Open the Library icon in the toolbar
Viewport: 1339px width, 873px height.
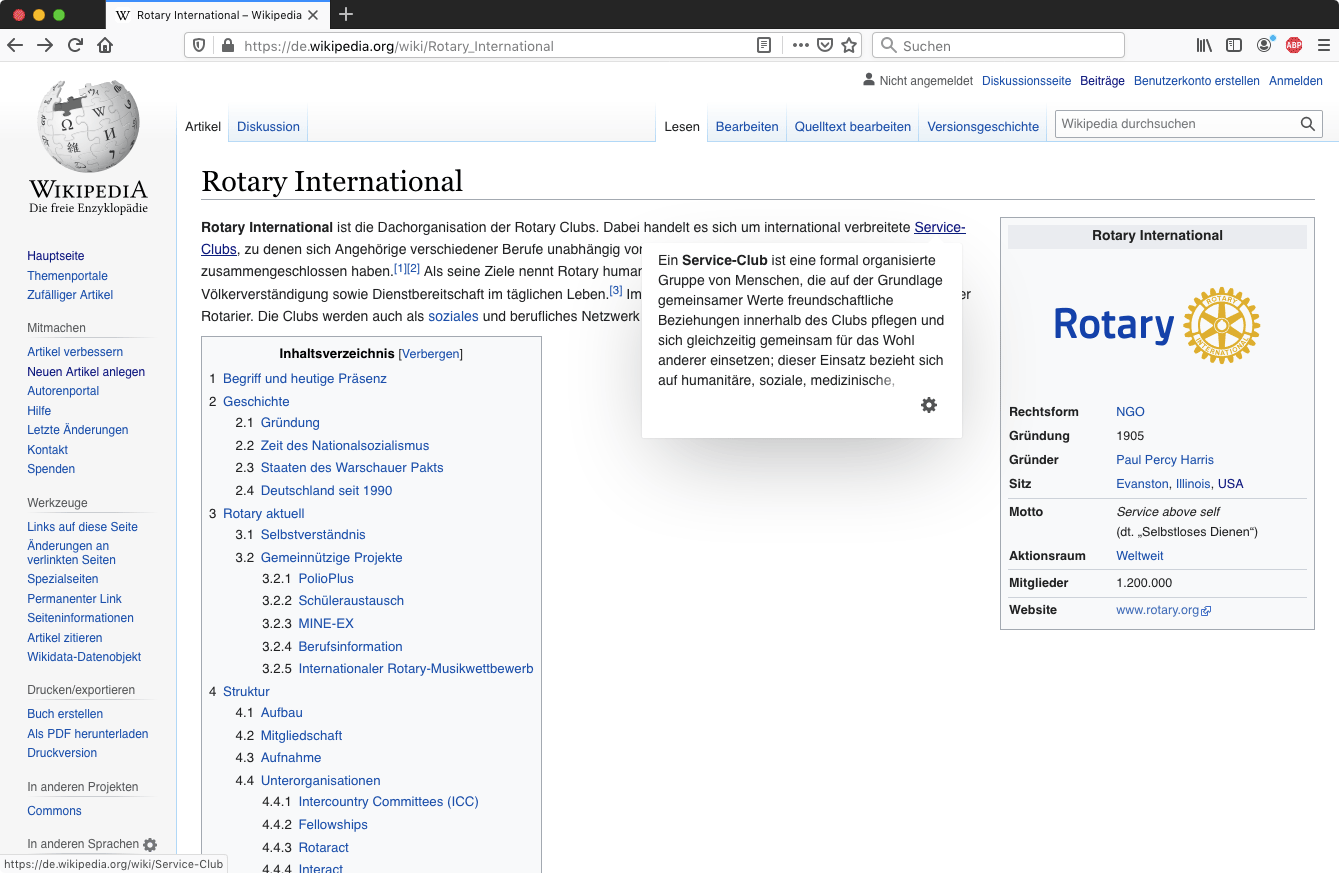[1204, 45]
